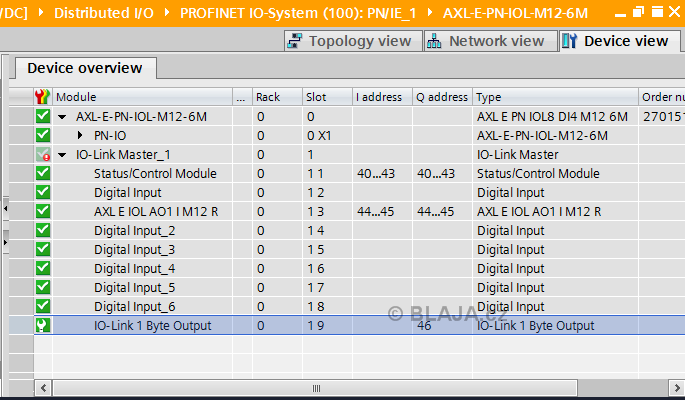Click green check icon for Digital Input_2
685x400 pixels.
pyautogui.click(x=43, y=230)
